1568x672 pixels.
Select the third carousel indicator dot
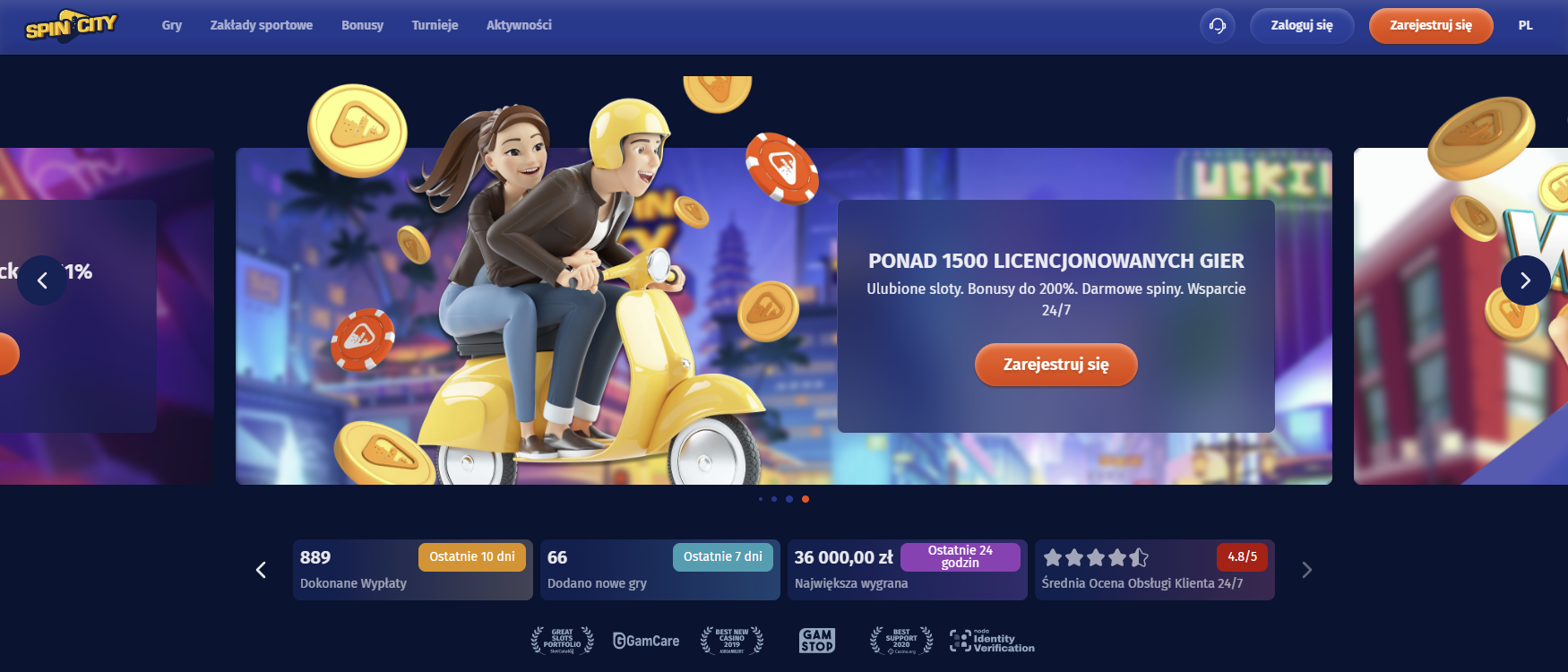[x=789, y=499]
